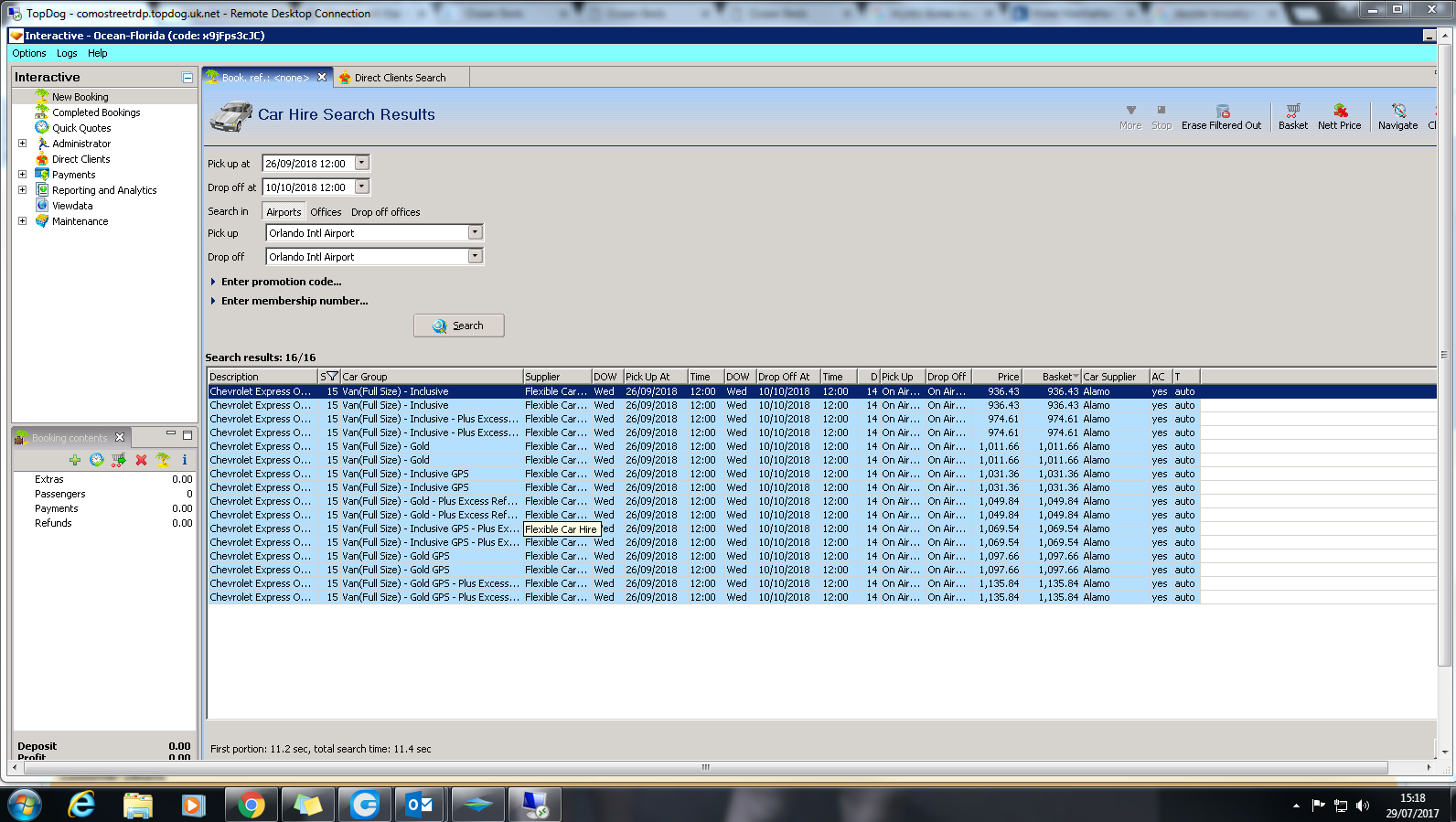The height and width of the screenshot is (822, 1456).
Task: Click the New Booking palm tree icon
Action: tap(42, 96)
